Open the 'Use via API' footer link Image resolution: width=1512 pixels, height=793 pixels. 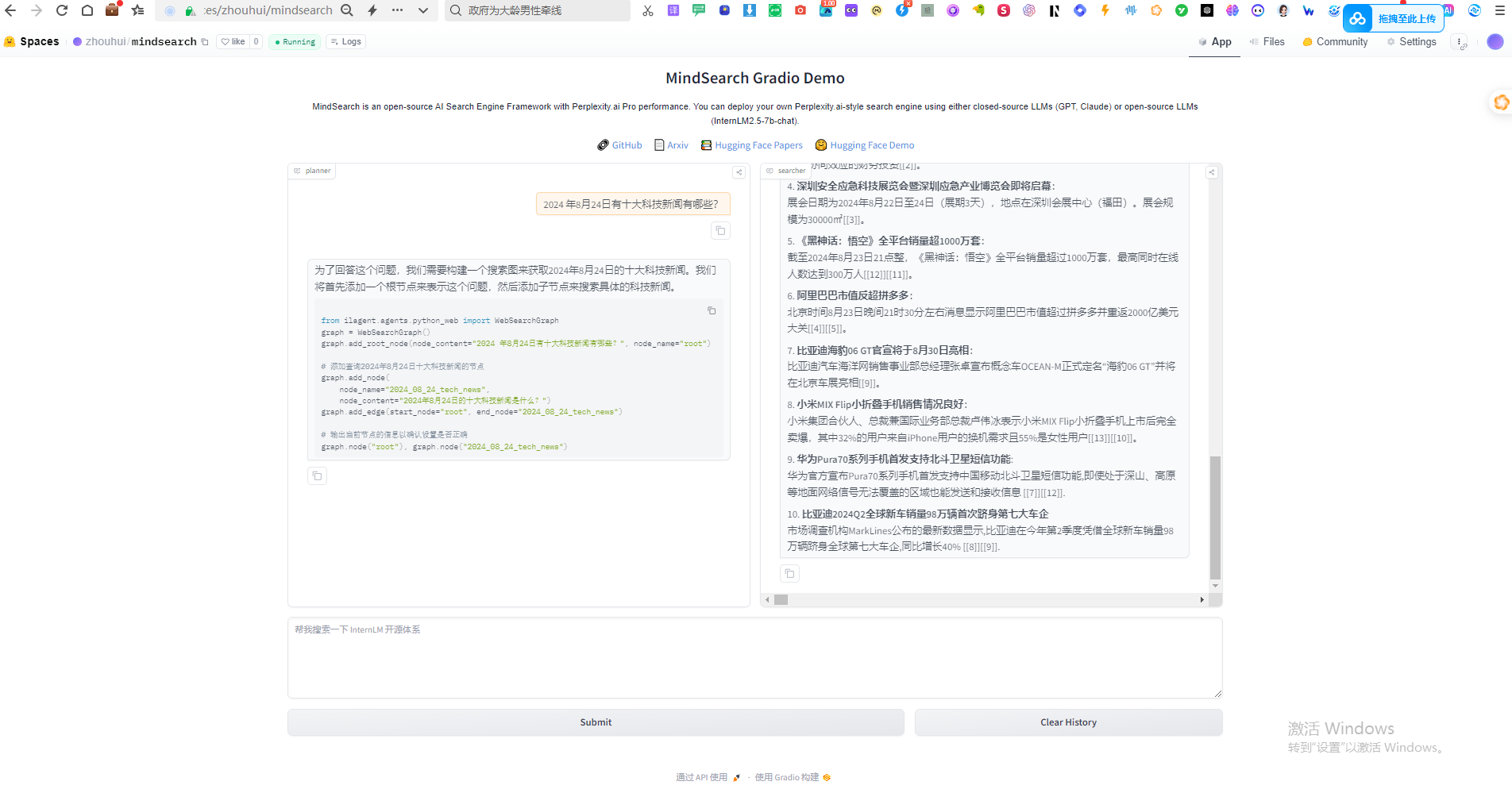[x=708, y=777]
